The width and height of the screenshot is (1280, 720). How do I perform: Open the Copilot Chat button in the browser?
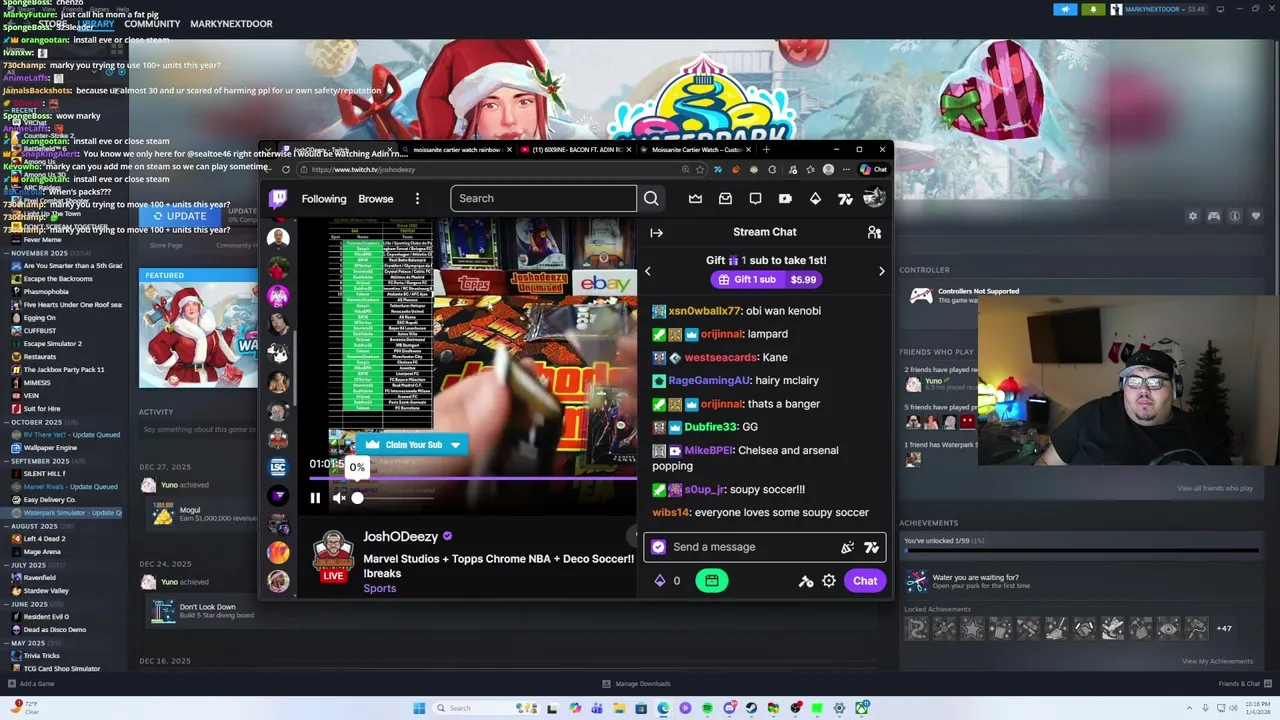[x=874, y=170]
